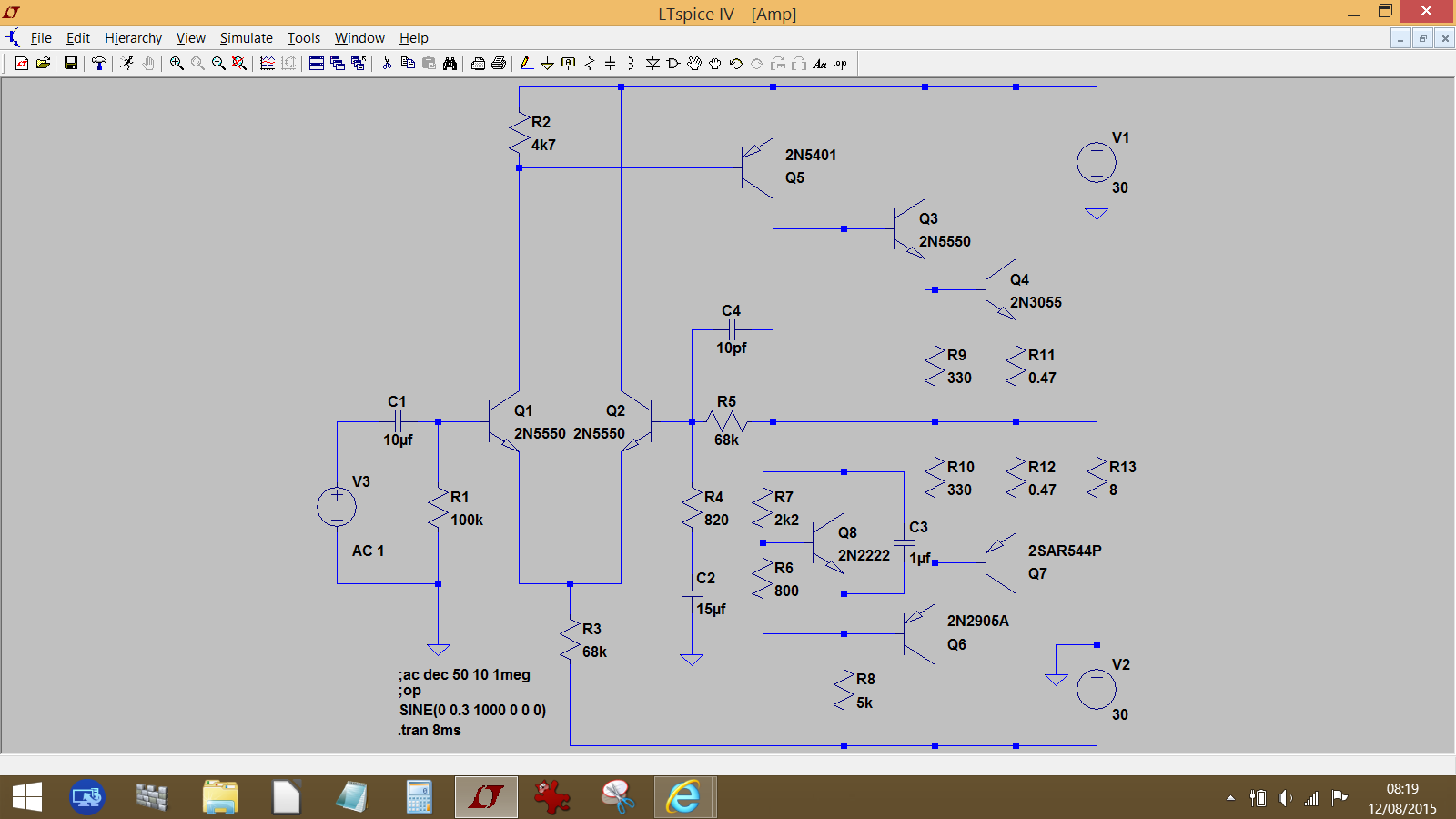1456x819 pixels.
Task: Tile windows horizontally using the toolbar icon
Action: [317, 63]
